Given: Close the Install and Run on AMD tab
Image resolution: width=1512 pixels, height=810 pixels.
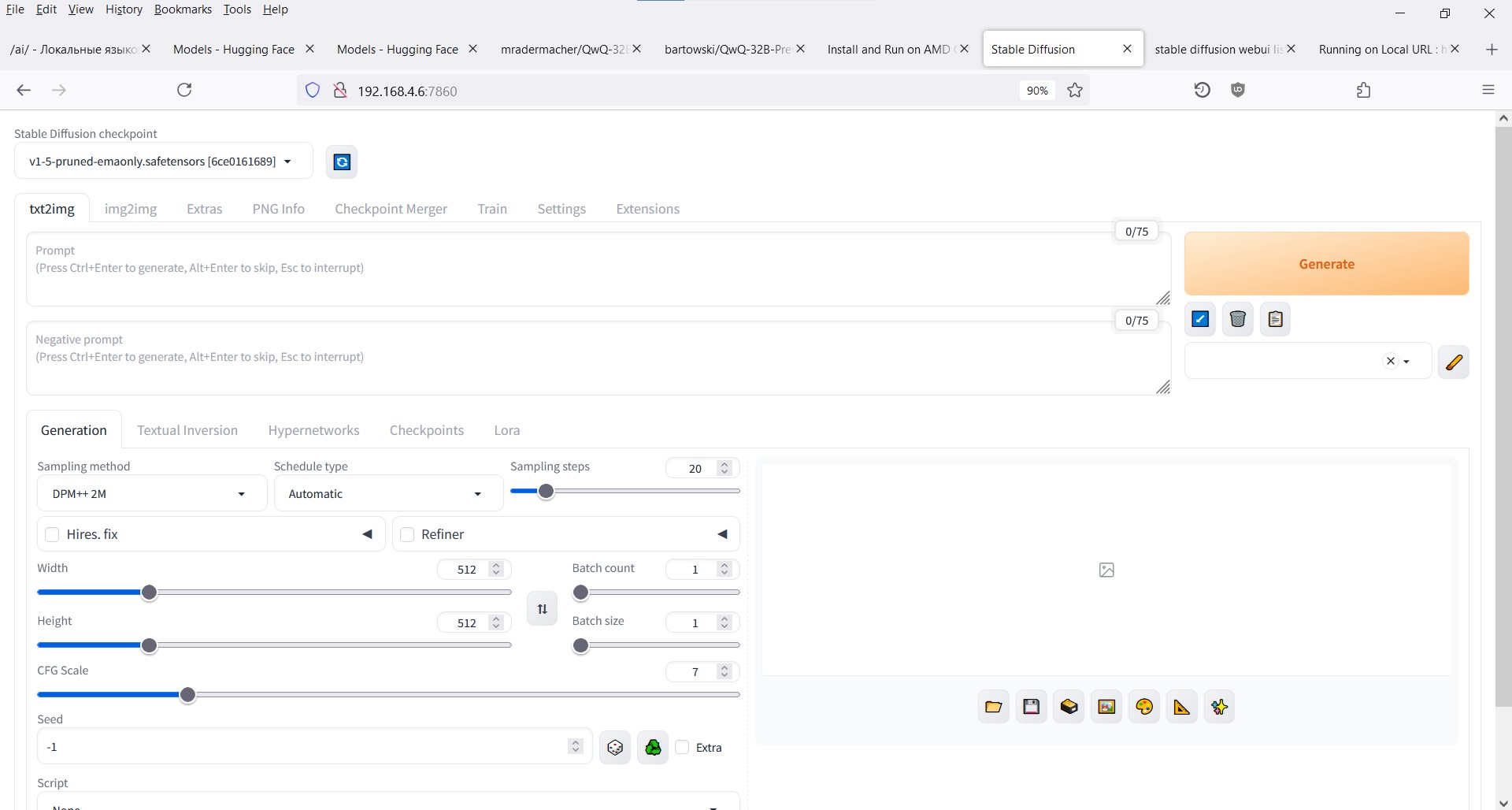Looking at the screenshot, I should (x=964, y=49).
